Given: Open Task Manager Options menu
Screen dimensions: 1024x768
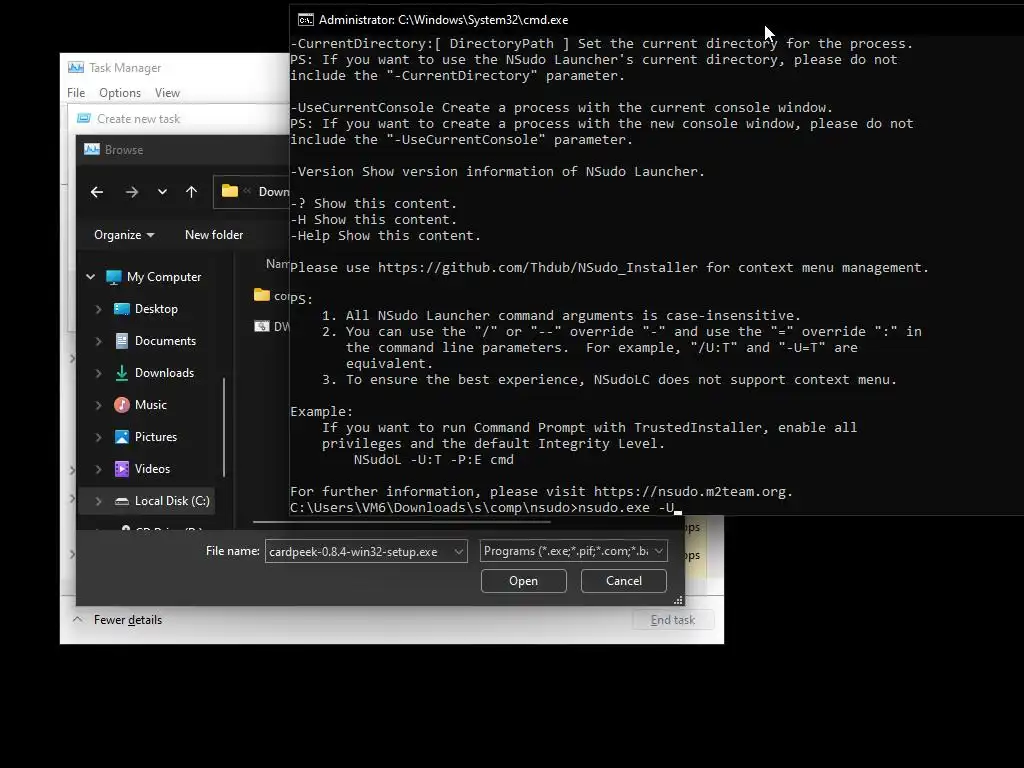Looking at the screenshot, I should pyautogui.click(x=120, y=93).
